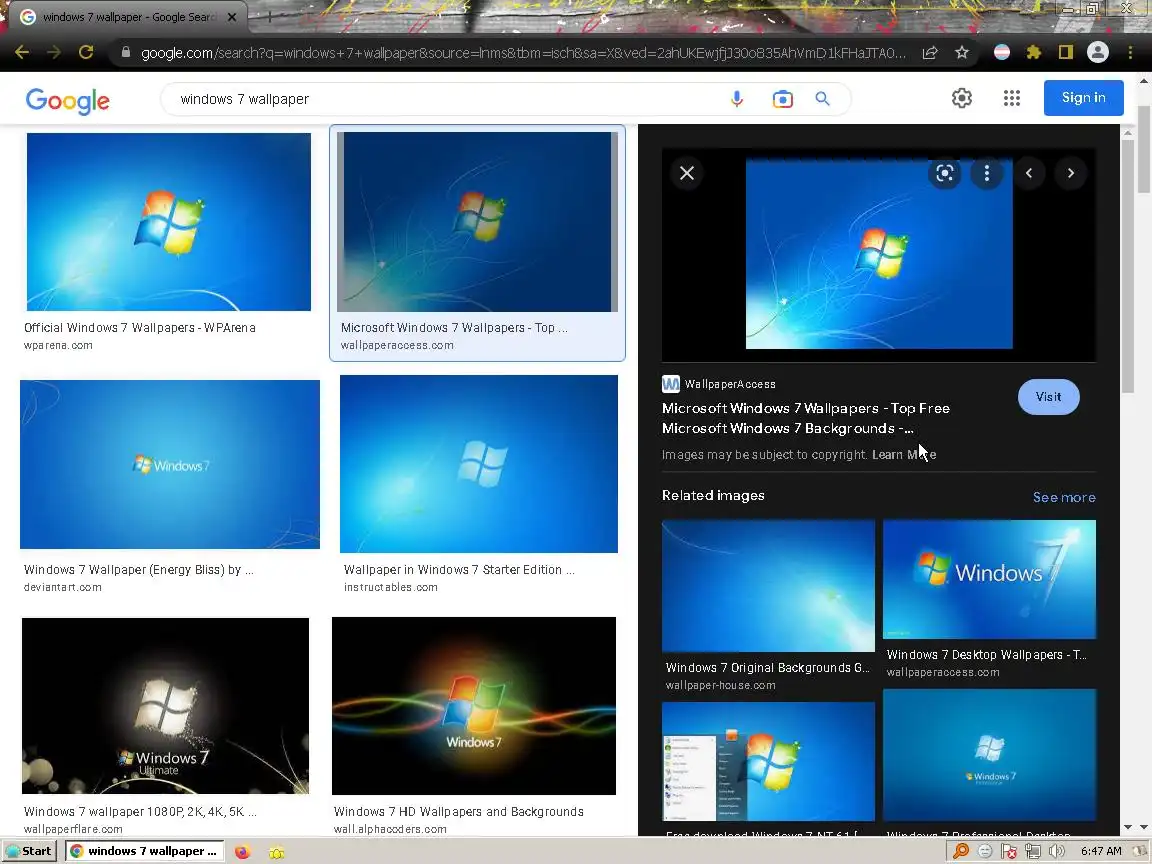1152x864 pixels.
Task: Go back to the previous page
Action: coord(22,52)
